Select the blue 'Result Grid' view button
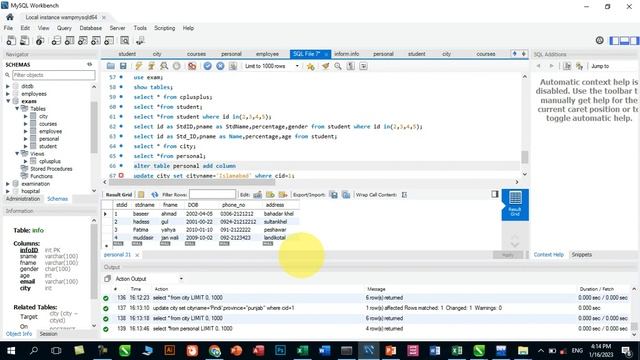The width and height of the screenshot is (640, 360). [x=515, y=204]
